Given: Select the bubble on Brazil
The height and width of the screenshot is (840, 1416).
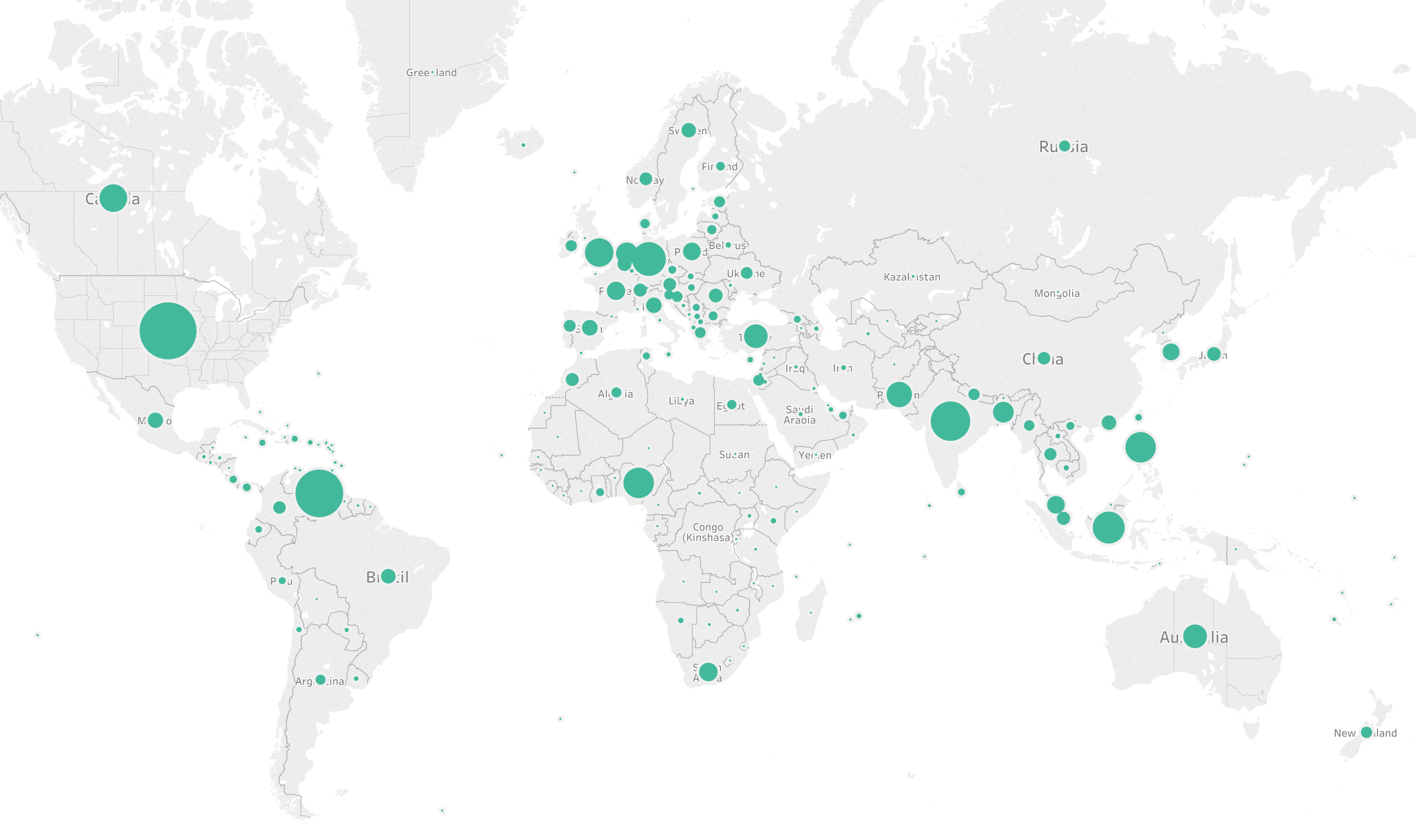Looking at the screenshot, I should [388, 576].
